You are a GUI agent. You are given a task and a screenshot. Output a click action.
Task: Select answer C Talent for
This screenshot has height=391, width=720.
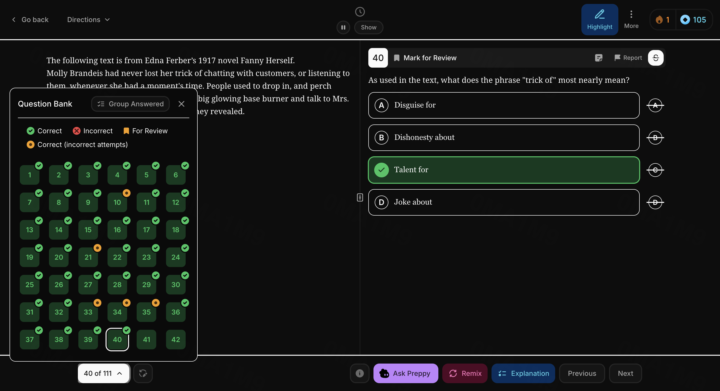tap(504, 170)
